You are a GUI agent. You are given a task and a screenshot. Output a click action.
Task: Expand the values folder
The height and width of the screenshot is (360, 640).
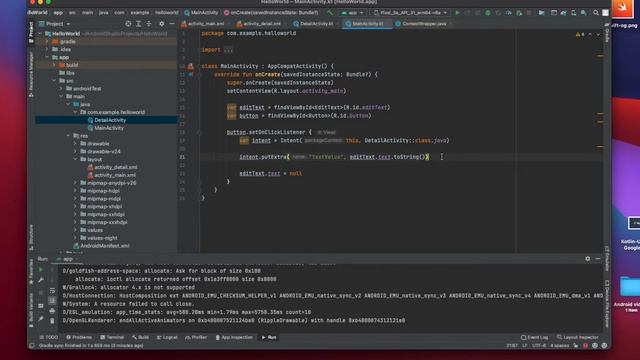(75, 230)
